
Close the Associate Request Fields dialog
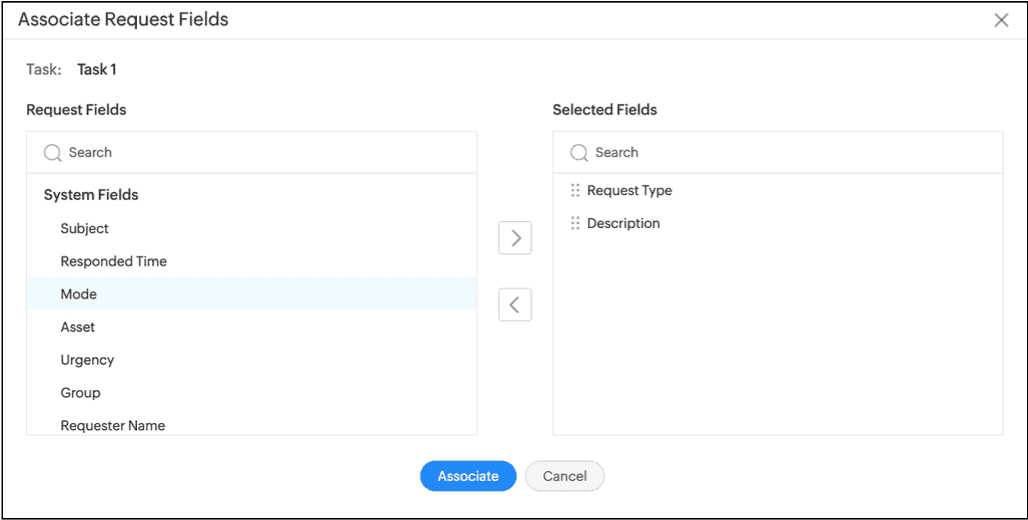point(1001,20)
